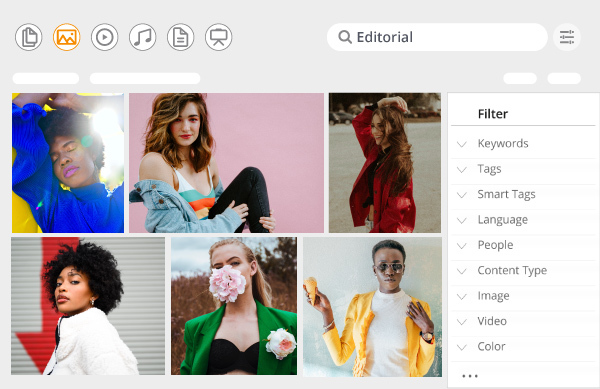
Task: Open the yellow jacket ice cream photo
Action: click(x=372, y=307)
